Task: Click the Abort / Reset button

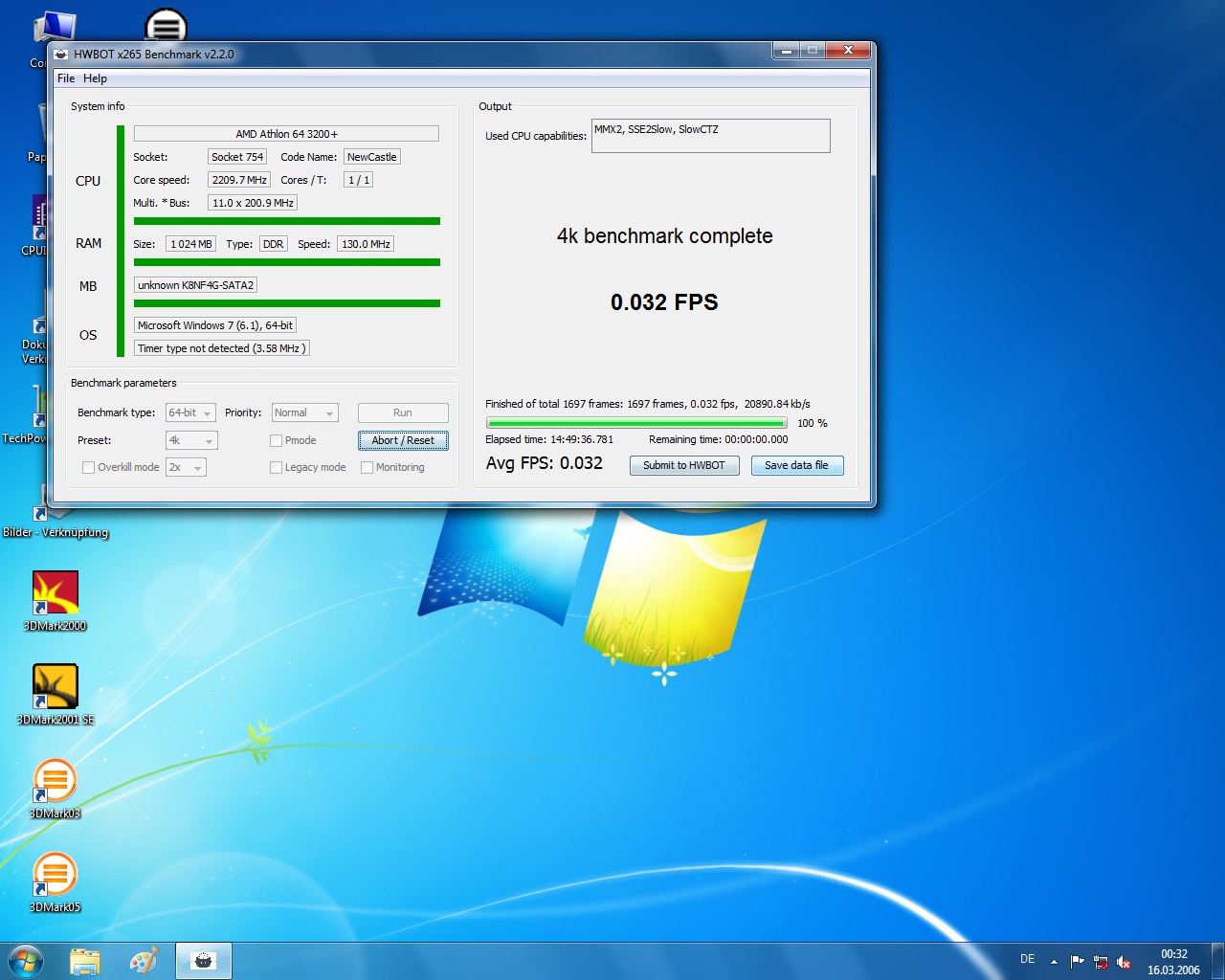Action: (403, 440)
